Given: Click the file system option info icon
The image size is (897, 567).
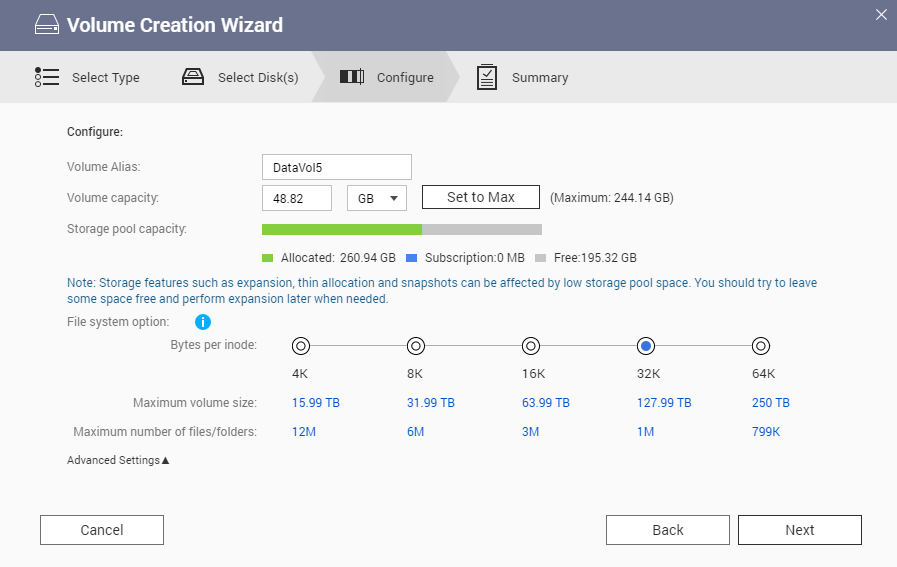Looking at the screenshot, I should pyautogui.click(x=202, y=322).
